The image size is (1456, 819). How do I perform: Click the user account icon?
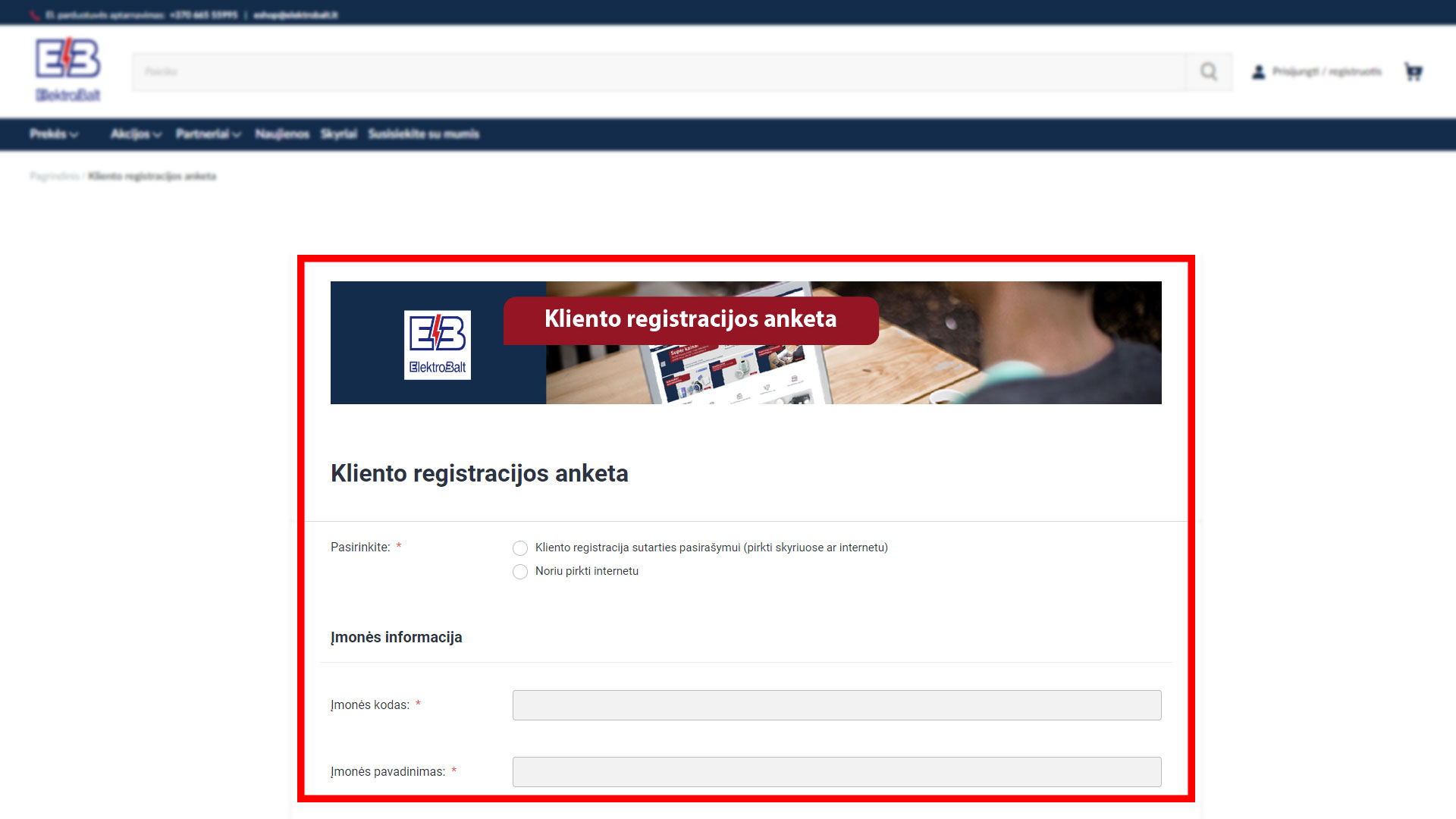(1258, 72)
